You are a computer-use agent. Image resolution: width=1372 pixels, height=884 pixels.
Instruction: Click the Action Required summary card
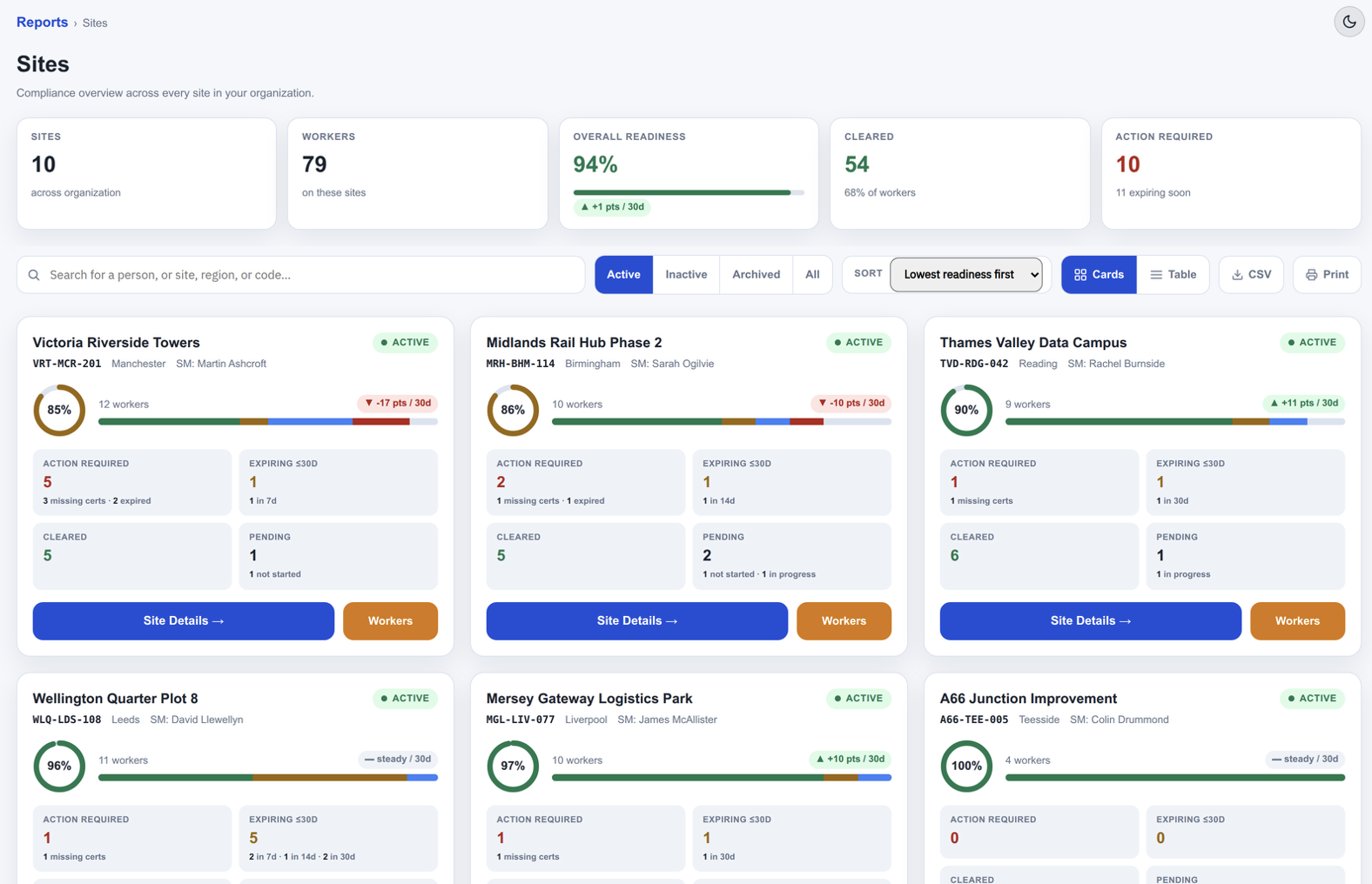point(1231,174)
